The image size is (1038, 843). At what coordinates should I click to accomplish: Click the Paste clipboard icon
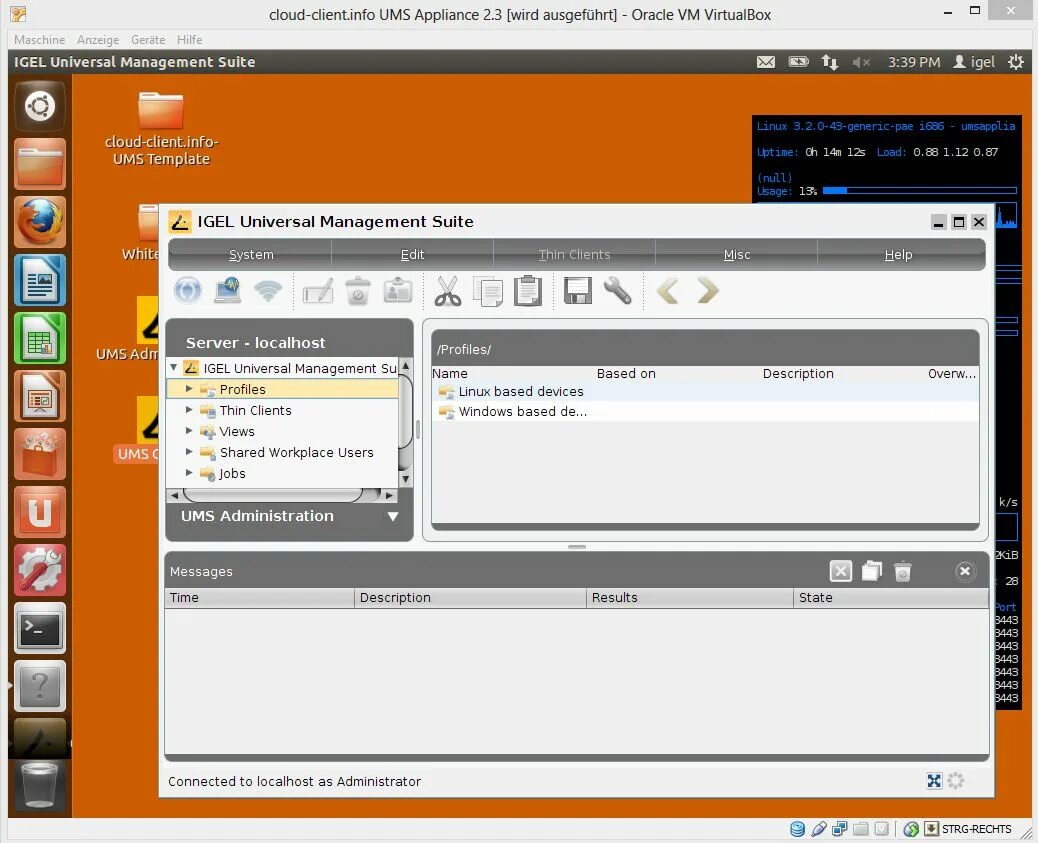pyautogui.click(x=528, y=291)
